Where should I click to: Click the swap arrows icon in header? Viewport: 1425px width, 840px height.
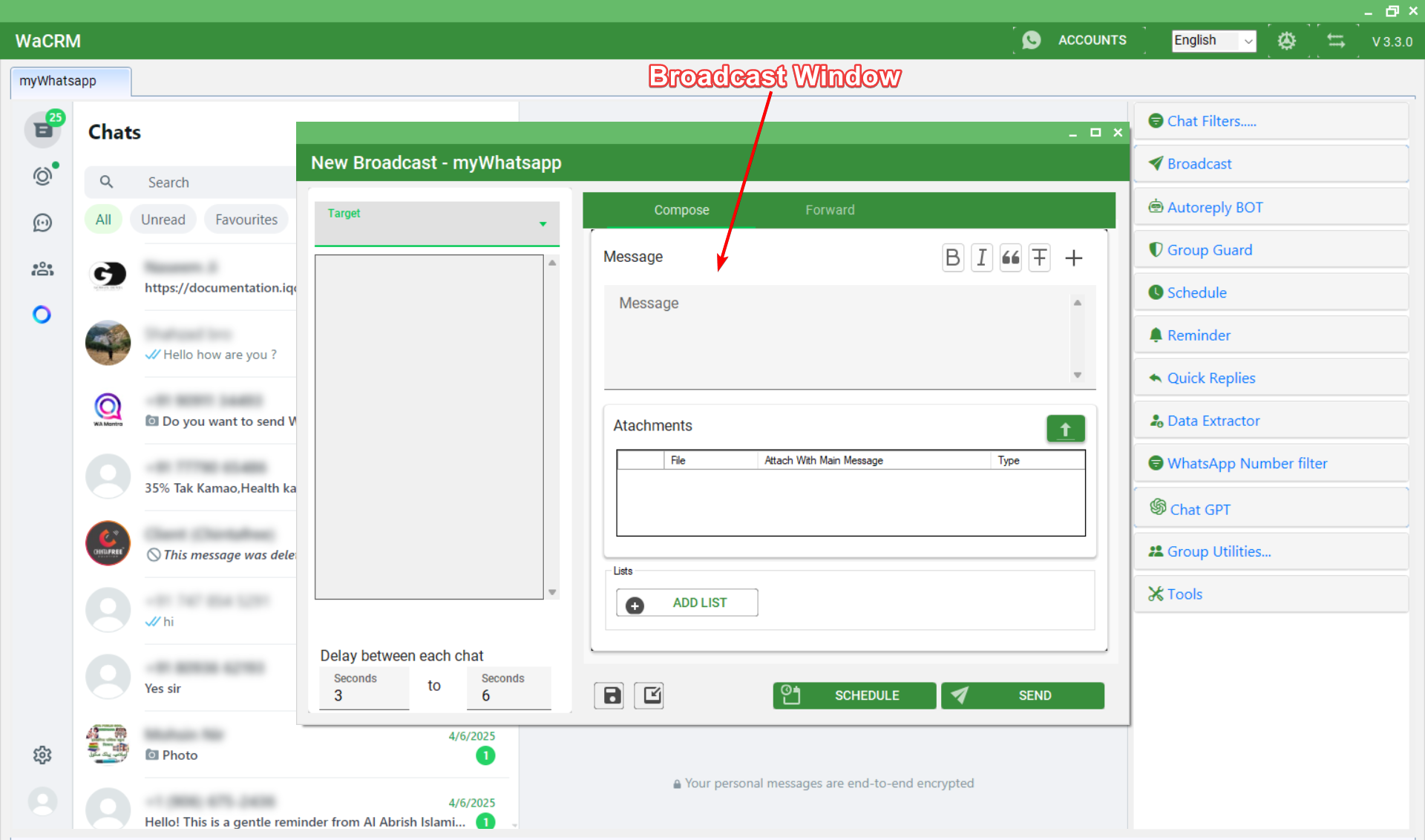[1336, 41]
